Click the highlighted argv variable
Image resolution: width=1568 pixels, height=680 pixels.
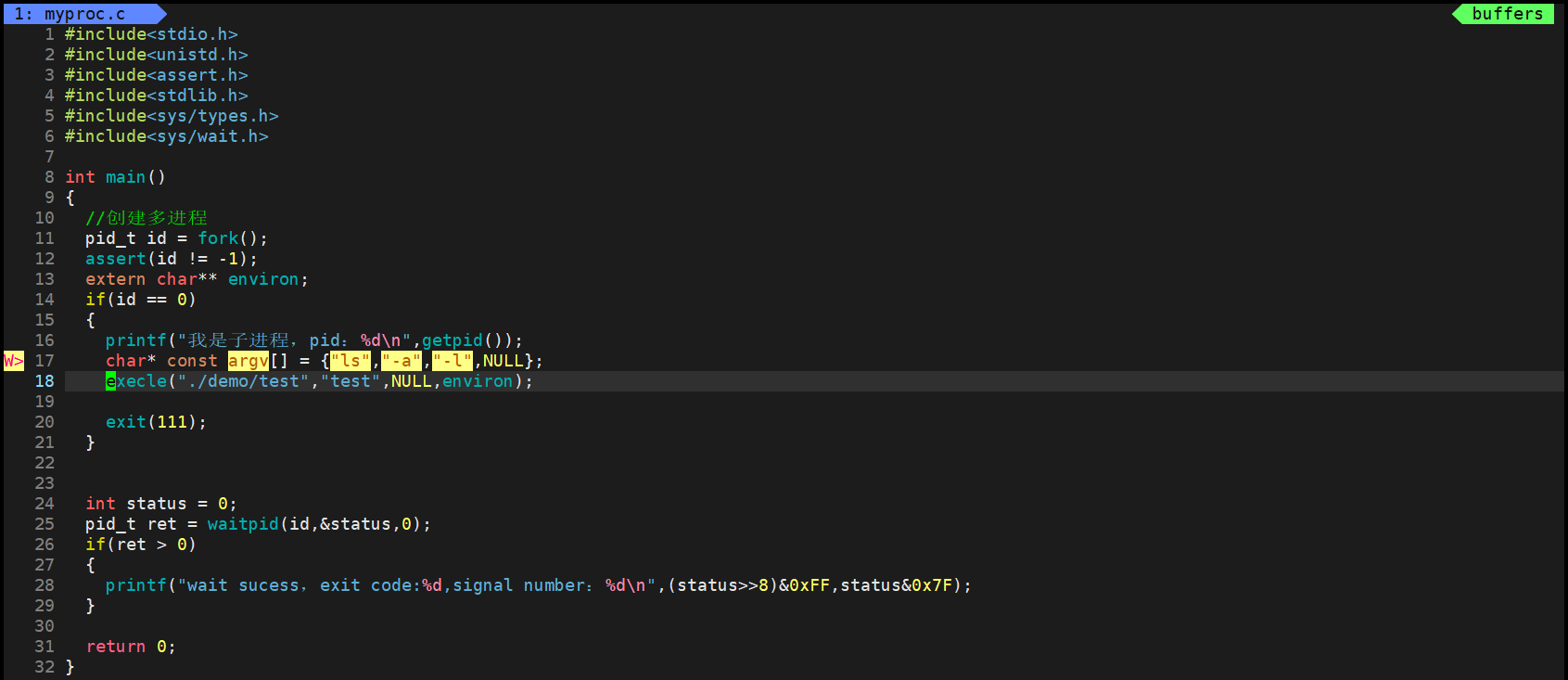pos(249,361)
